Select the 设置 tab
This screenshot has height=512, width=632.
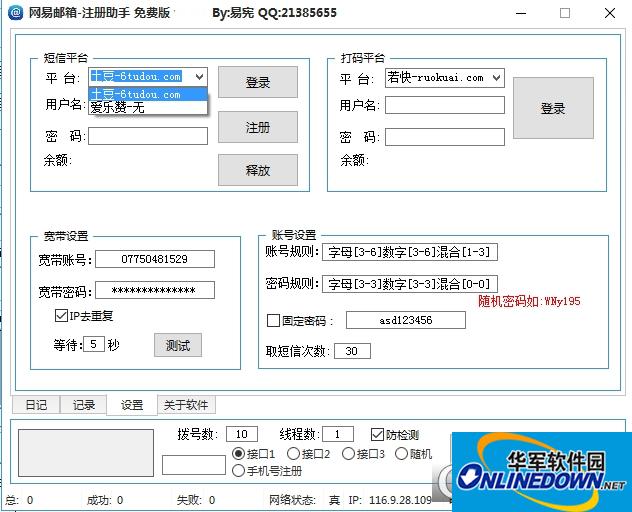(x=132, y=405)
